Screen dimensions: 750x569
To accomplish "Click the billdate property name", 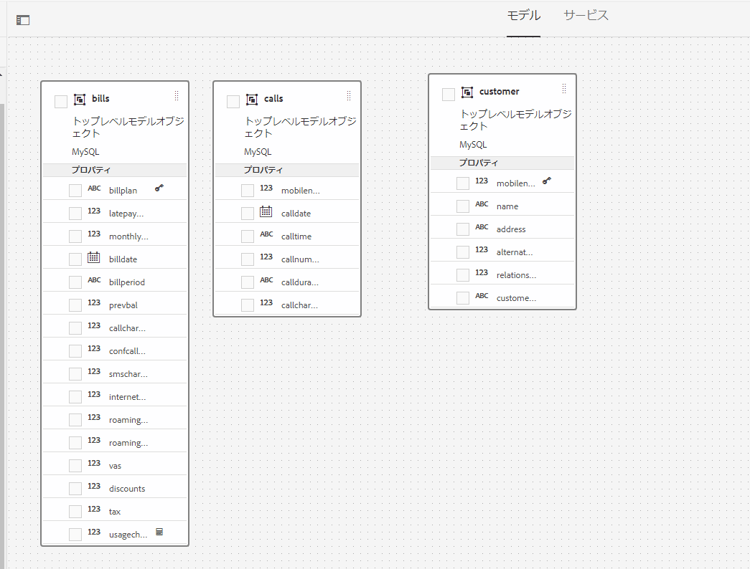I will tap(123, 259).
